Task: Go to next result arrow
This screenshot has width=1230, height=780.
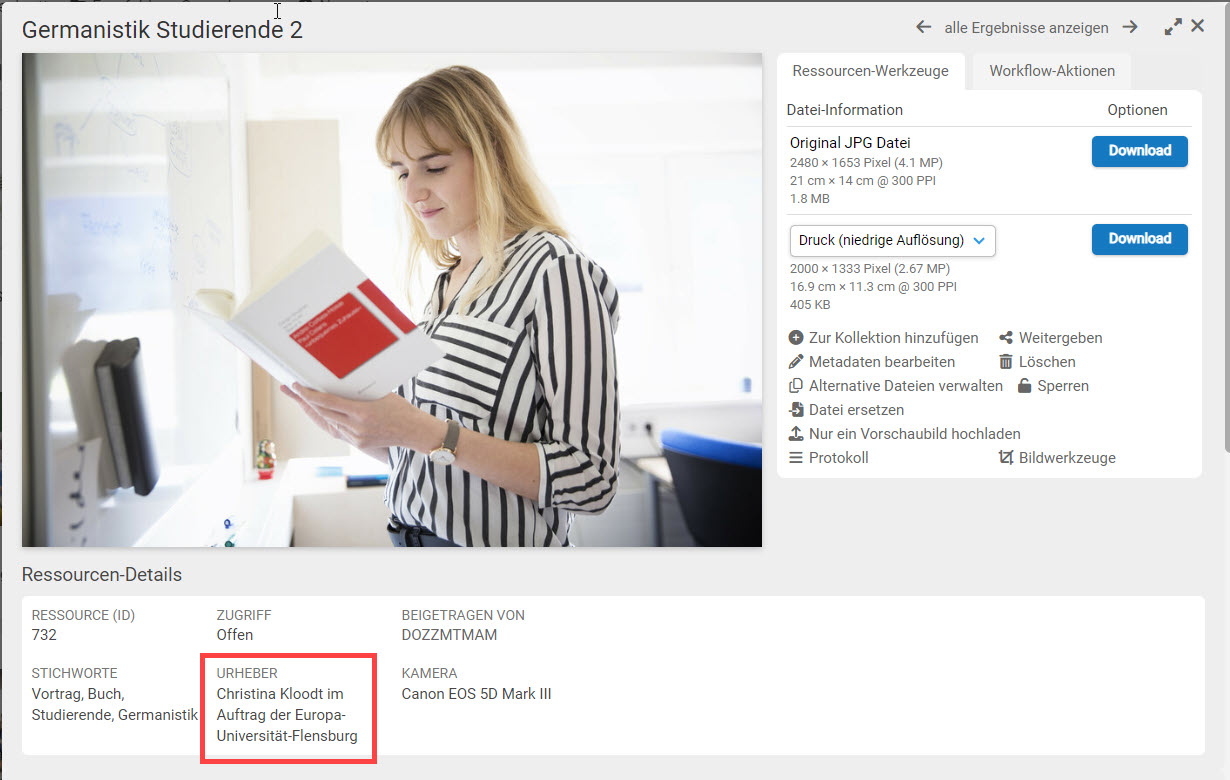Action: 1130,27
